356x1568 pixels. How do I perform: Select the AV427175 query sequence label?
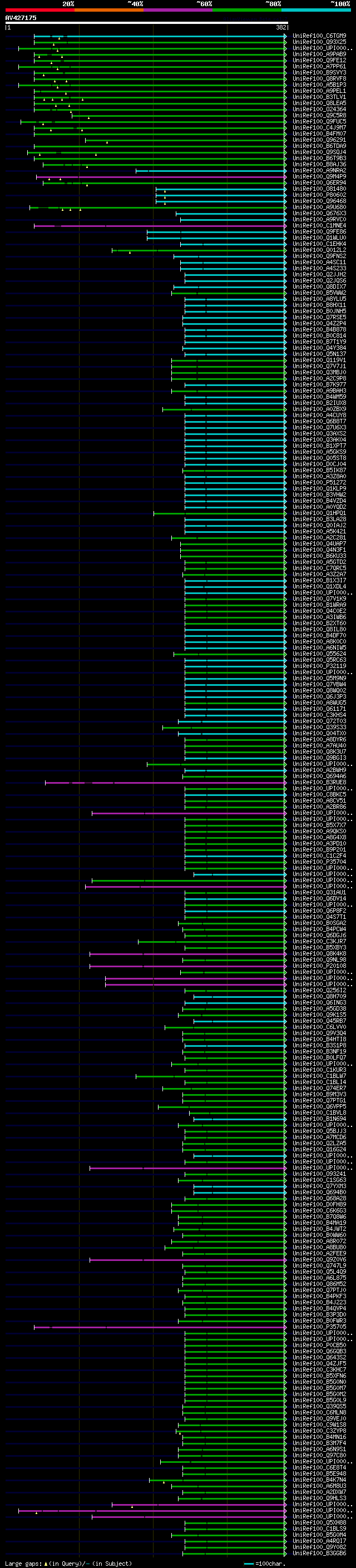pyautogui.click(x=21, y=18)
